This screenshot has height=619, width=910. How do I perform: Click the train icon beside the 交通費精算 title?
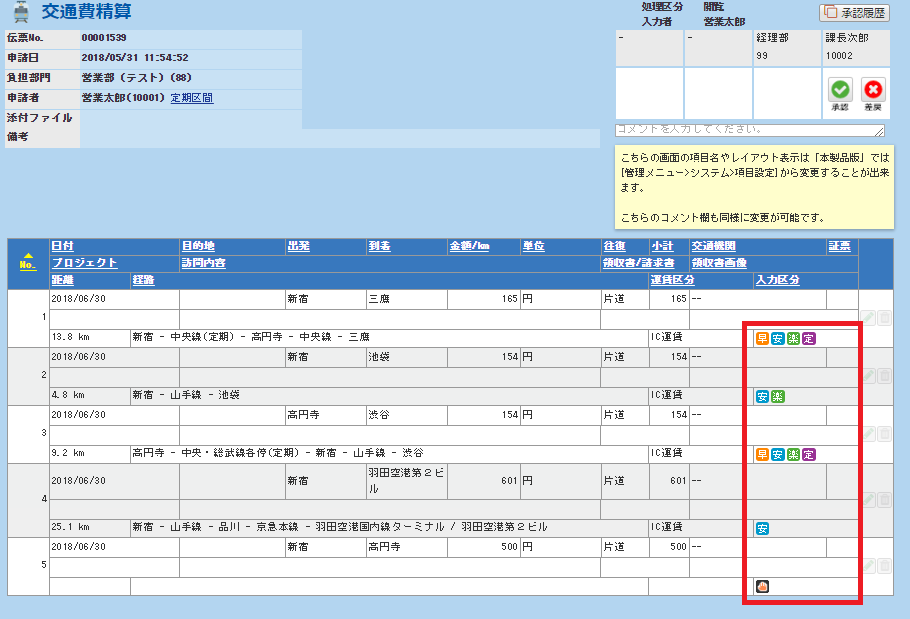[x=21, y=12]
